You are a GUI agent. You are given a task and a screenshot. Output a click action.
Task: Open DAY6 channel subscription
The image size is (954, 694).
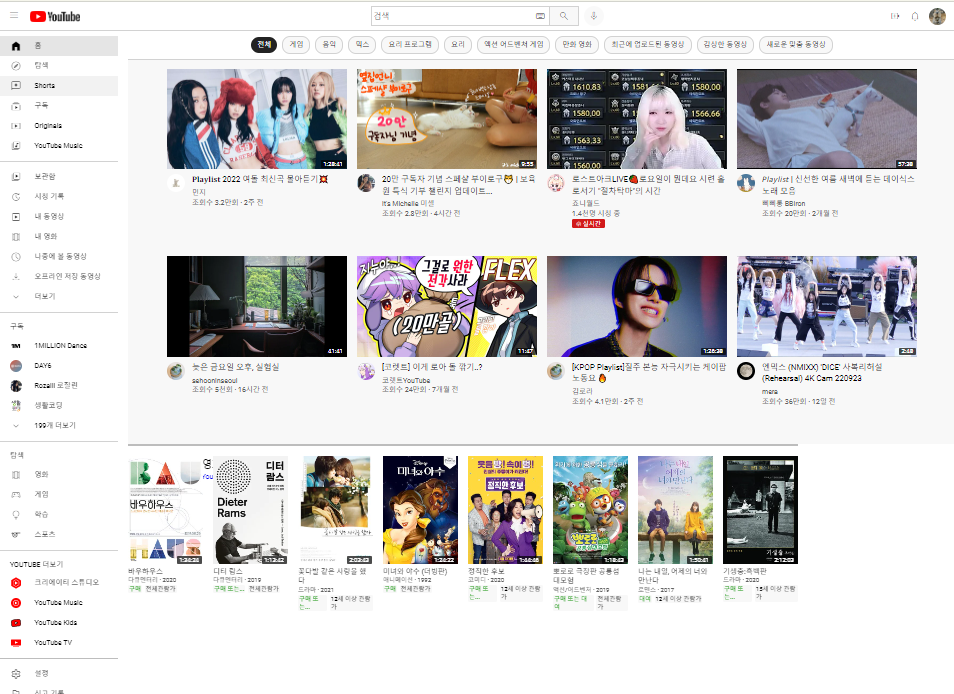[59, 366]
